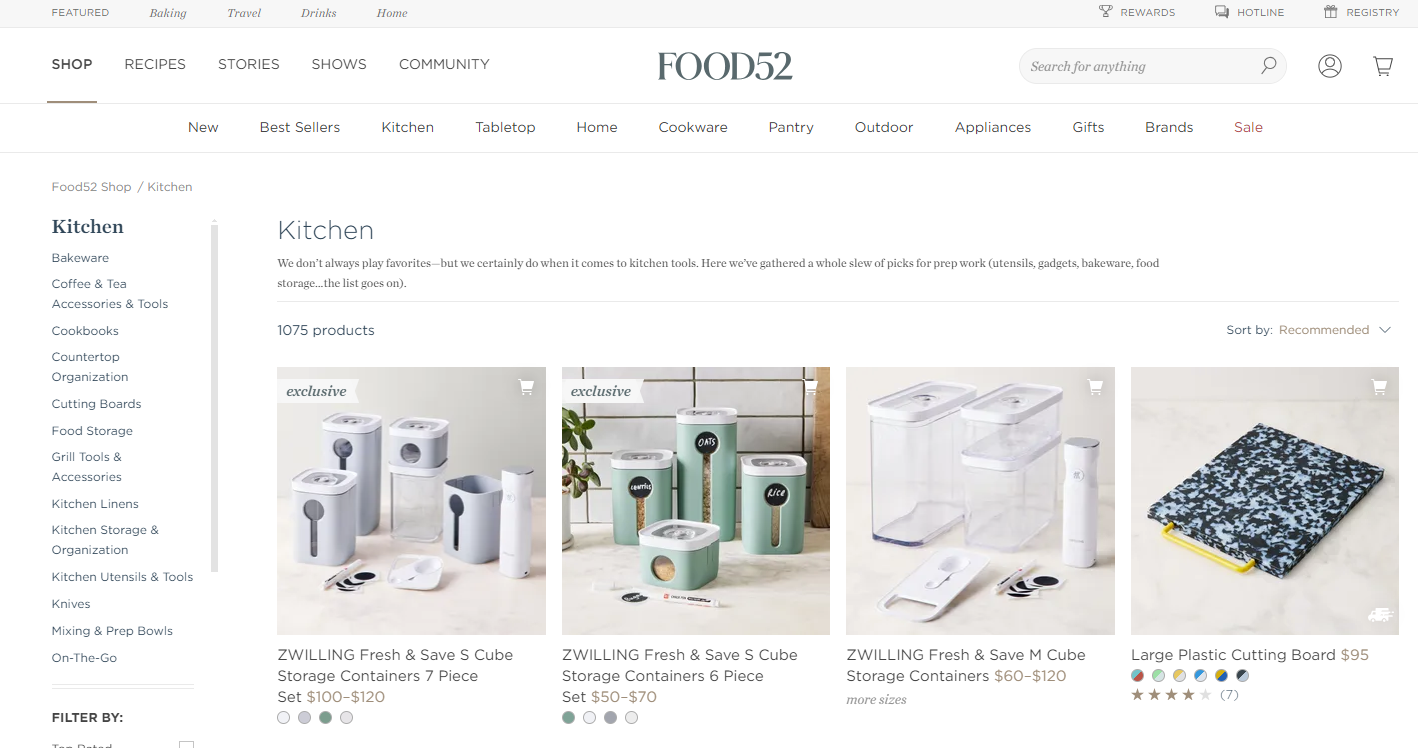Switch to the Recipes tab
This screenshot has width=1418, height=748.
point(155,64)
